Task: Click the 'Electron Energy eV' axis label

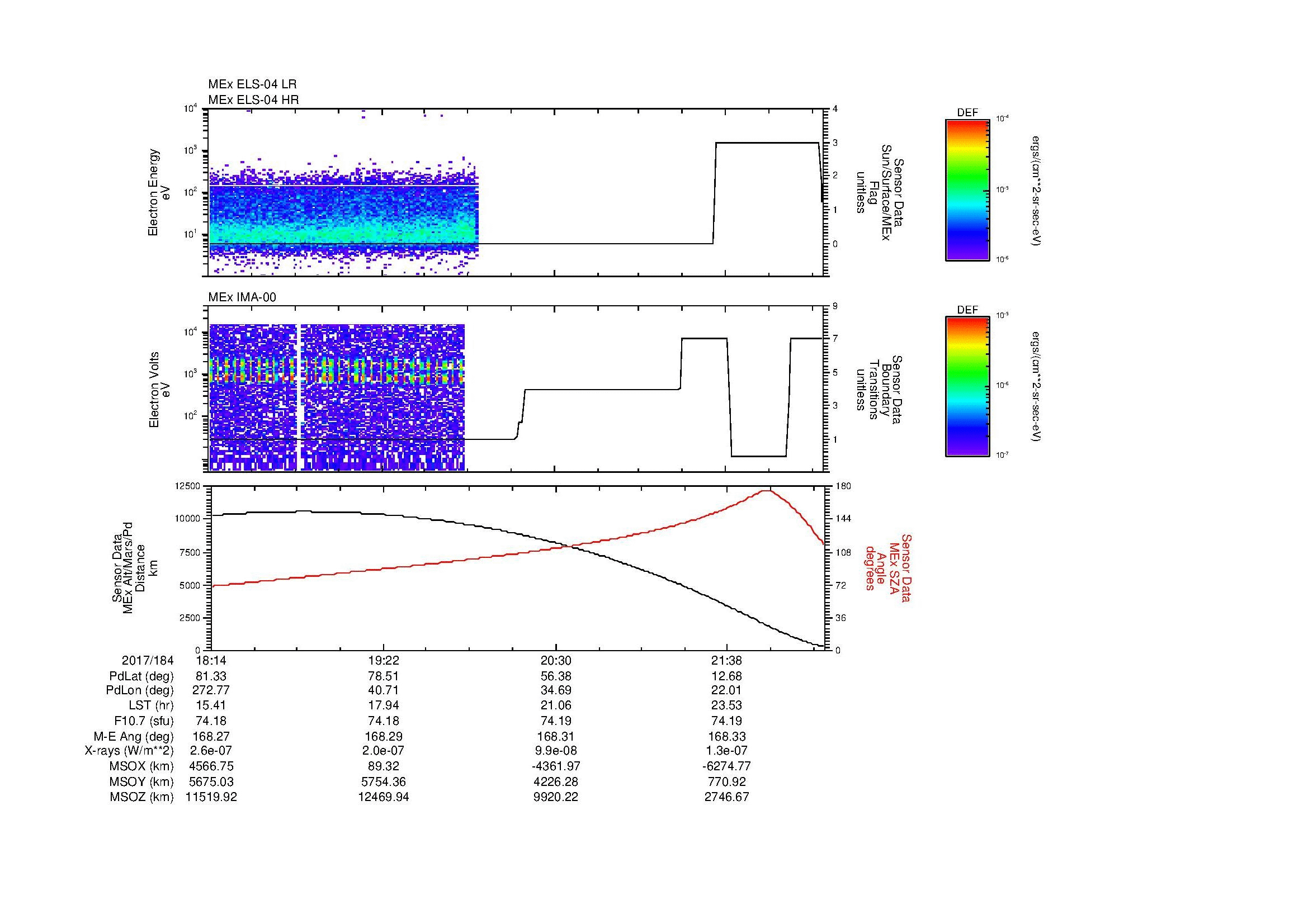Action: [x=159, y=192]
